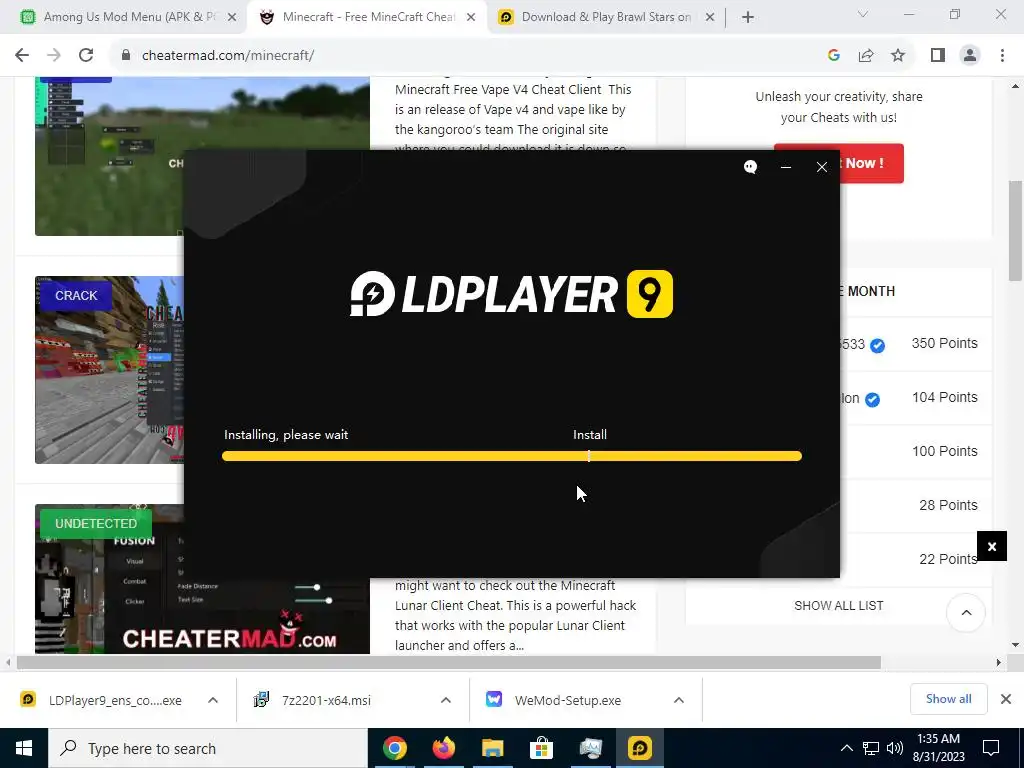Click the Lunar Client Cheat description text

point(515,615)
